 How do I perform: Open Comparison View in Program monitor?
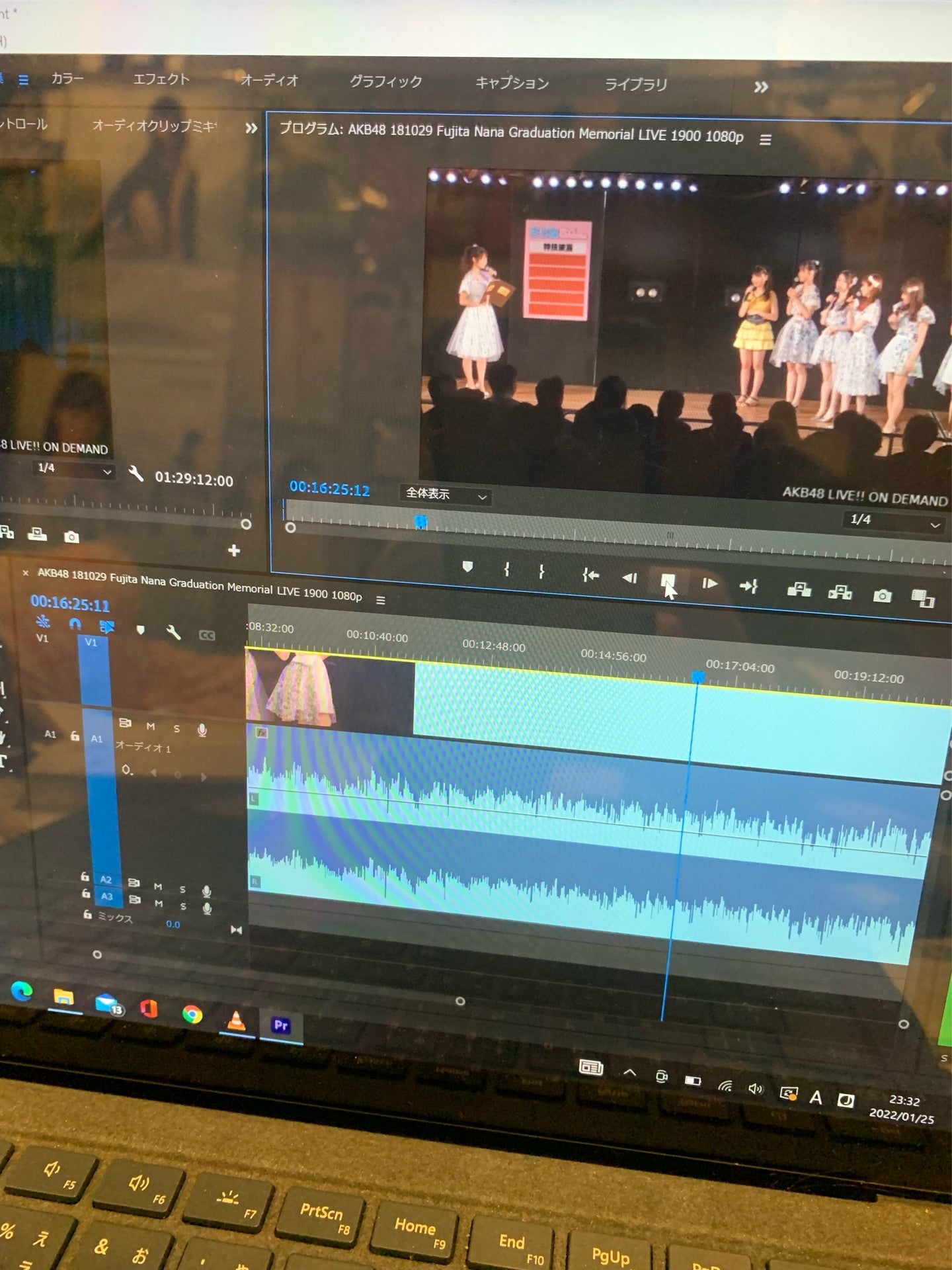[922, 598]
